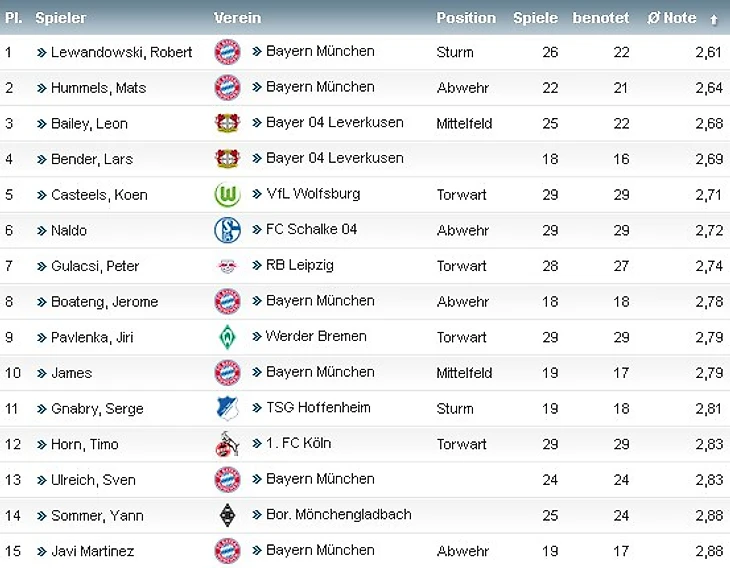Viewport: 730px width, 568px height.
Task: Sort table by Spiele column header
Action: (x=535, y=18)
